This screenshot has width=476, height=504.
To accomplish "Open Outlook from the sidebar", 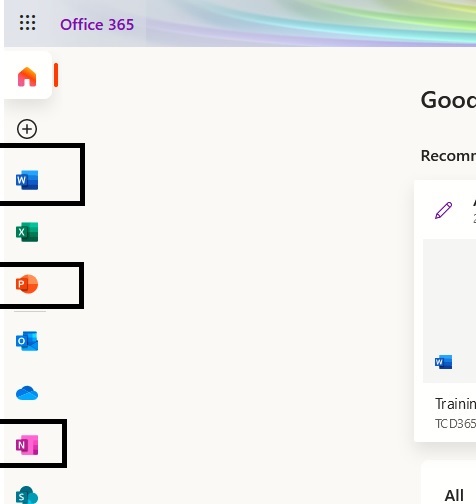I will 27,341.
